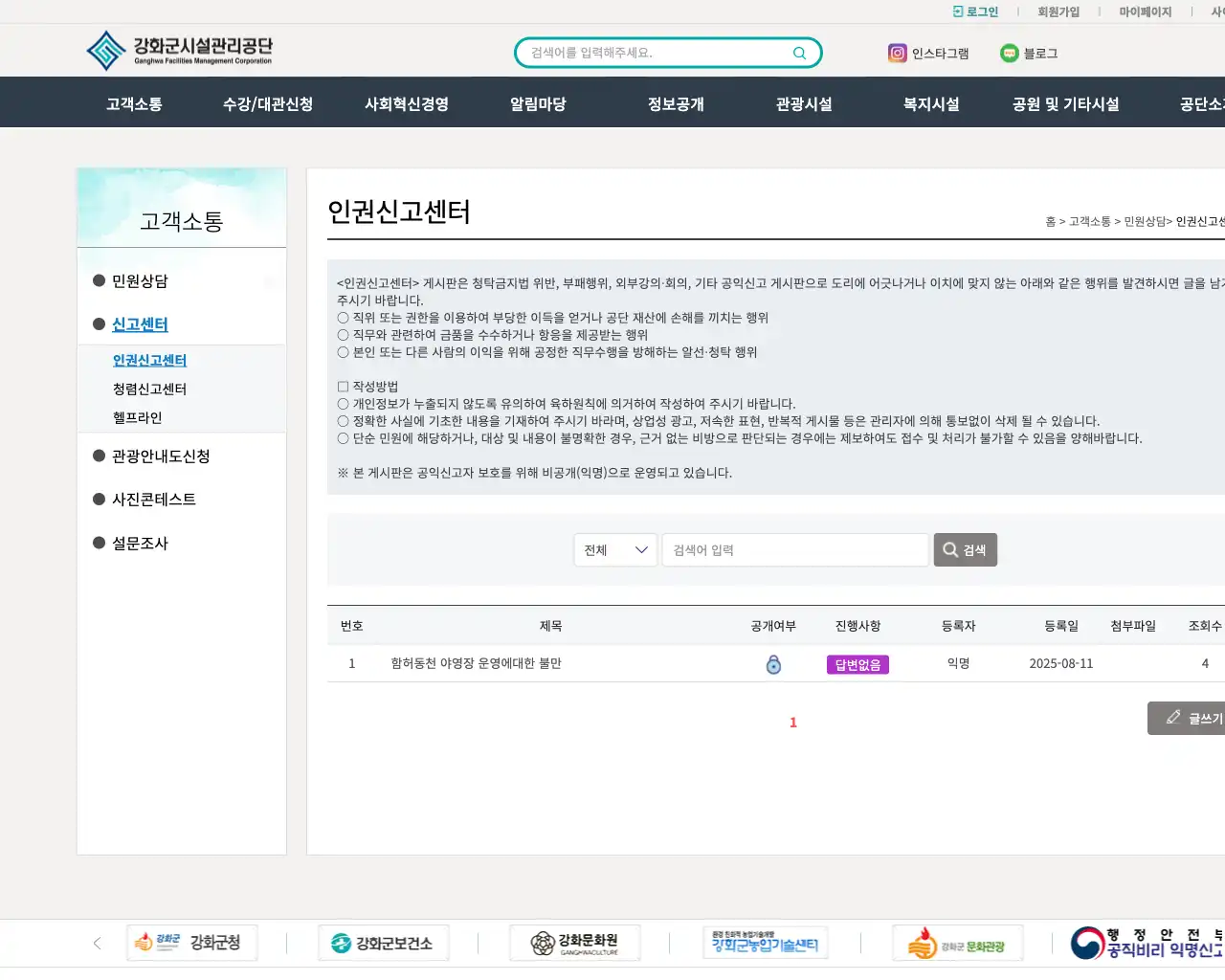This screenshot has height=980, width=1225.
Task: Click the 강화군보건소 footer icon
Action: (x=383, y=943)
